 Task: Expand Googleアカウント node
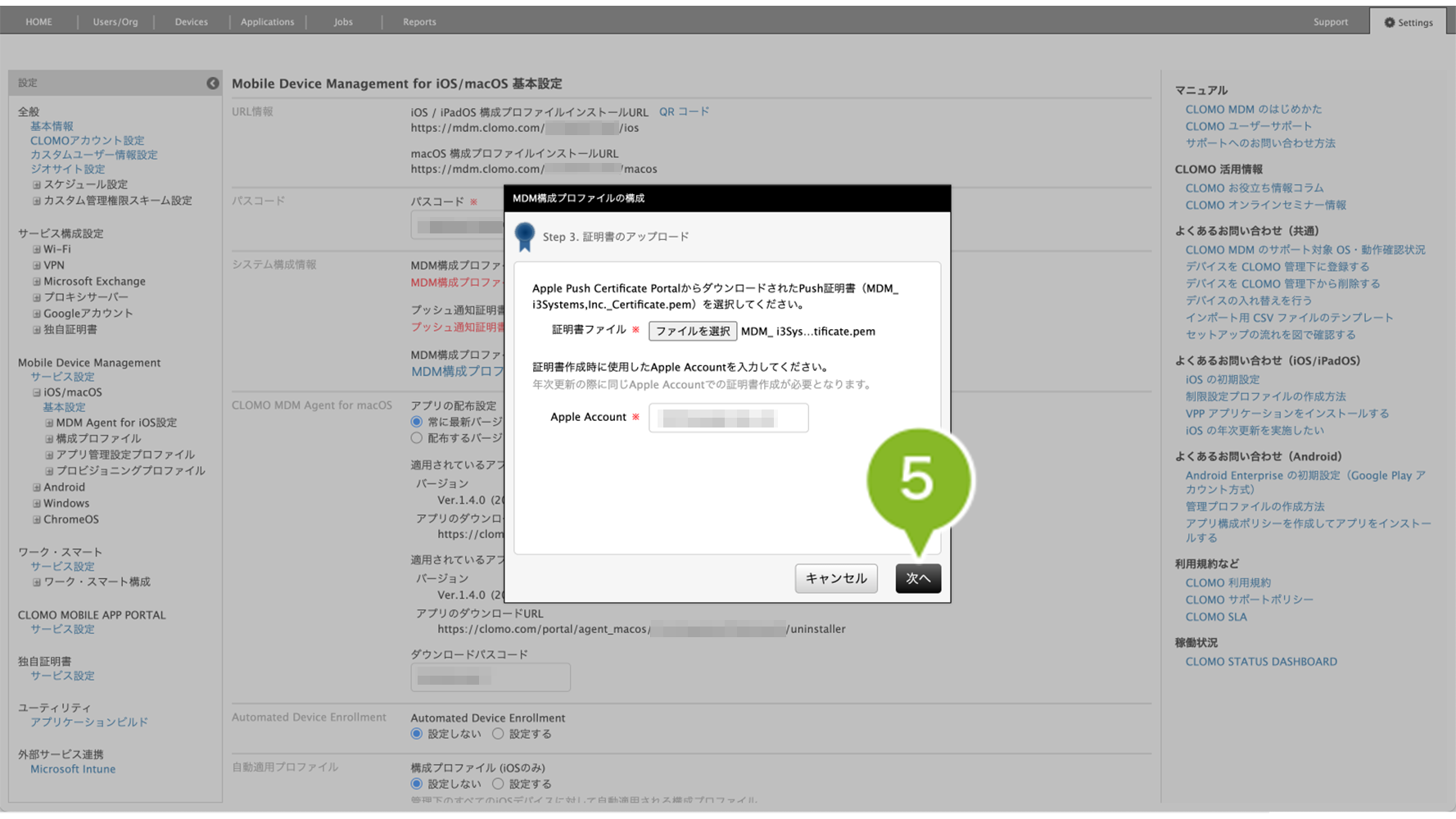click(36, 314)
